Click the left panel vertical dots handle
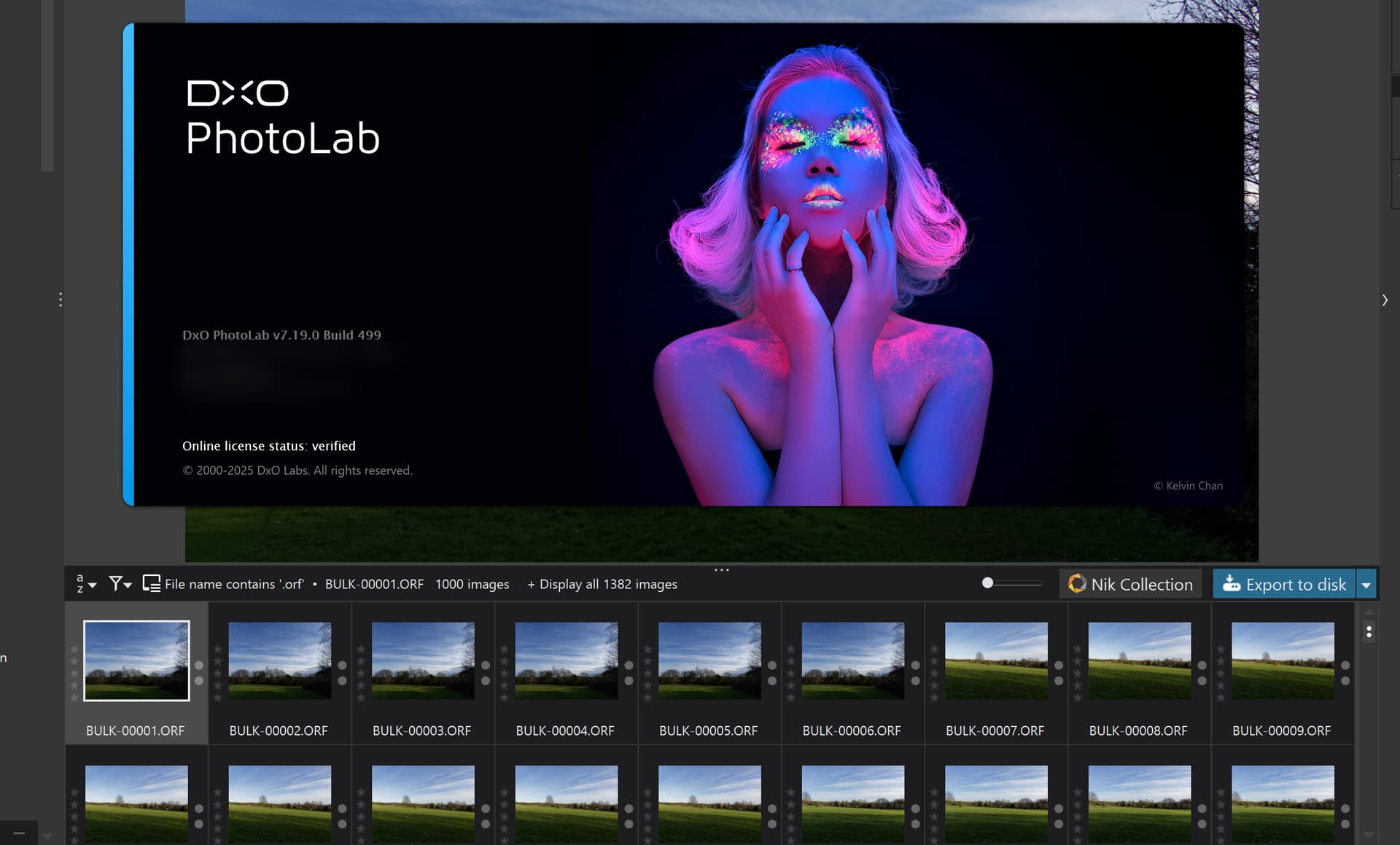The image size is (1400, 845). (61, 300)
